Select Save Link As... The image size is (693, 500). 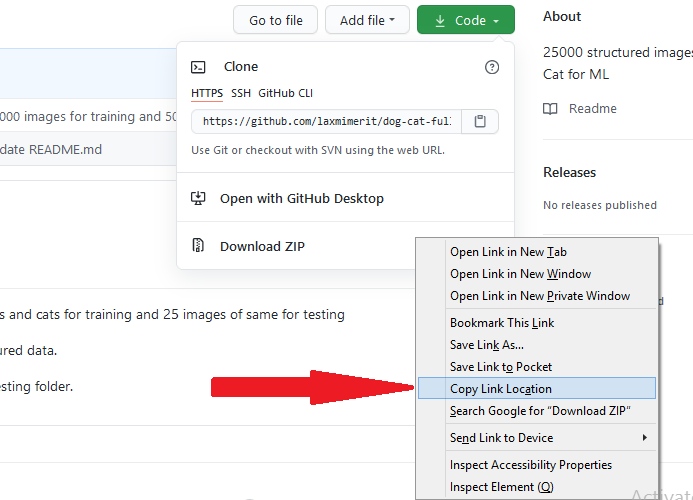[537, 345]
